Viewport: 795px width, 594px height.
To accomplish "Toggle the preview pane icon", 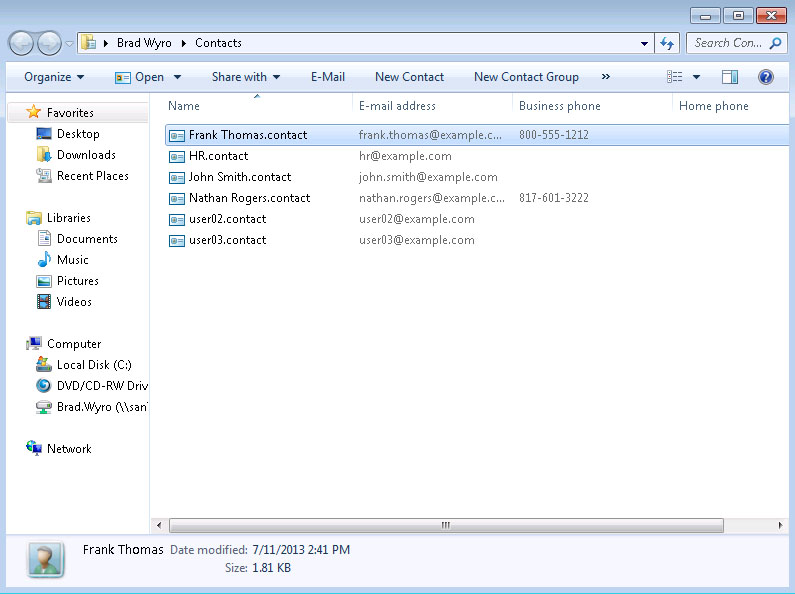I will [x=730, y=77].
